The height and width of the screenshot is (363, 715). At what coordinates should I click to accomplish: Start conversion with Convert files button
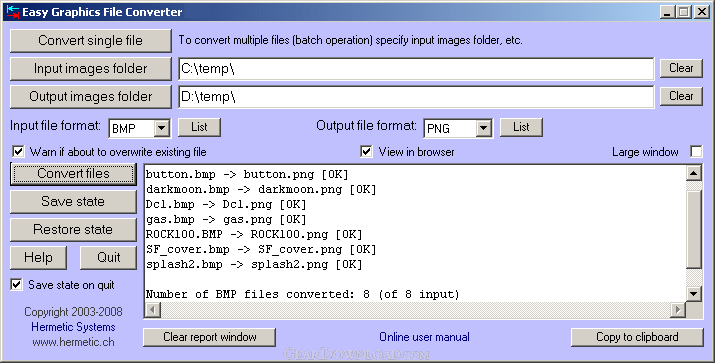pyautogui.click(x=73, y=174)
